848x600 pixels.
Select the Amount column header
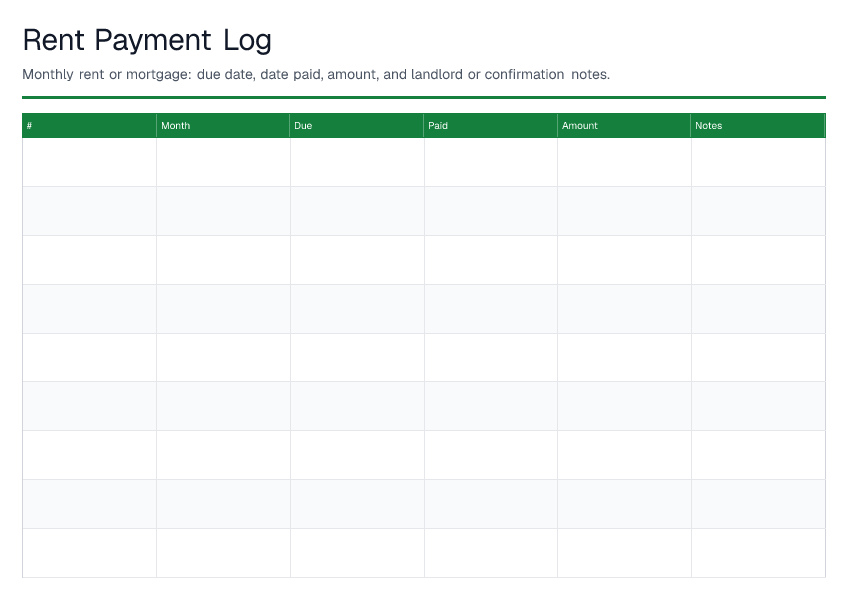click(624, 126)
